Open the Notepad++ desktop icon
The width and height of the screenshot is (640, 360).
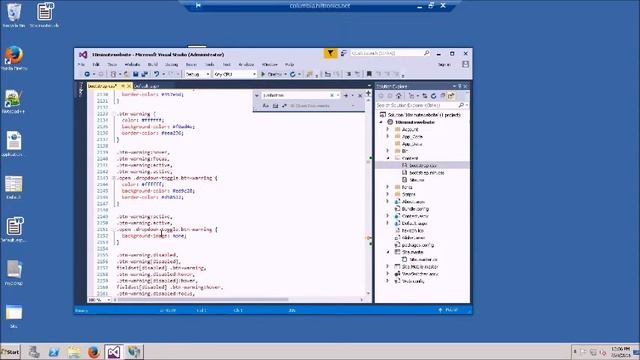13,102
